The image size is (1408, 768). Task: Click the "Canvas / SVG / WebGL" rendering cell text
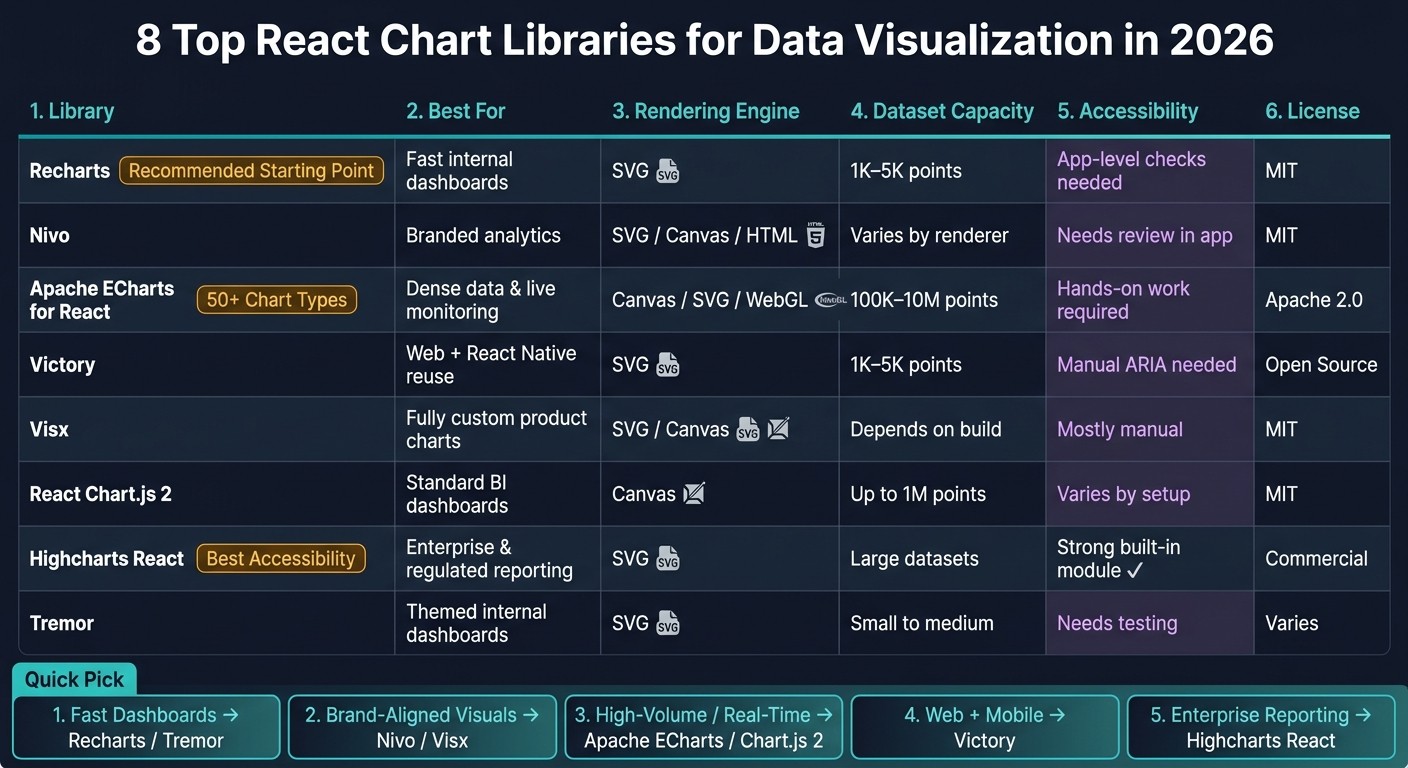click(710, 300)
